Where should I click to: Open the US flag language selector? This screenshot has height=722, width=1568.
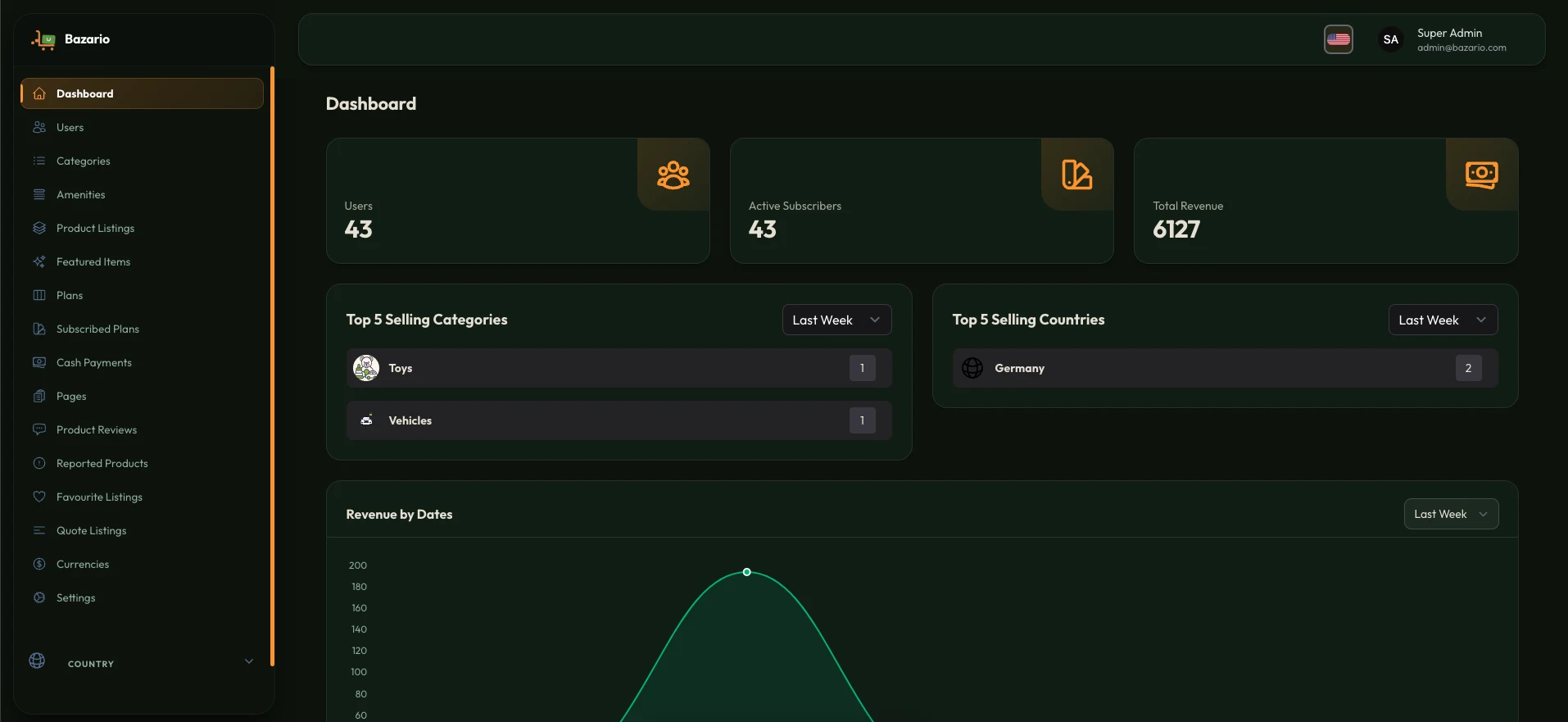(1339, 39)
